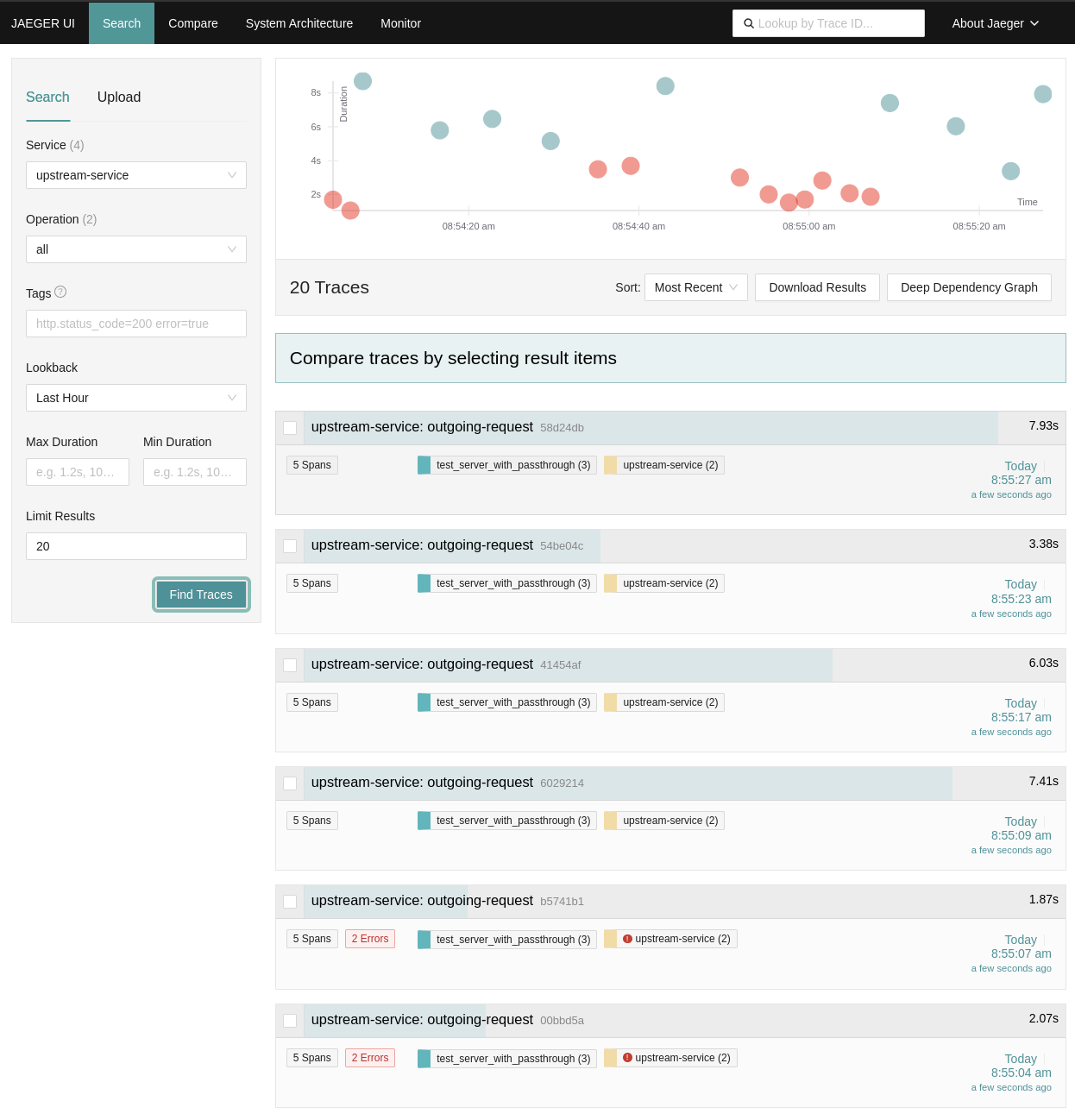Open the Sort dropdown set to Most Recent
The image size is (1075, 1120).
(696, 287)
